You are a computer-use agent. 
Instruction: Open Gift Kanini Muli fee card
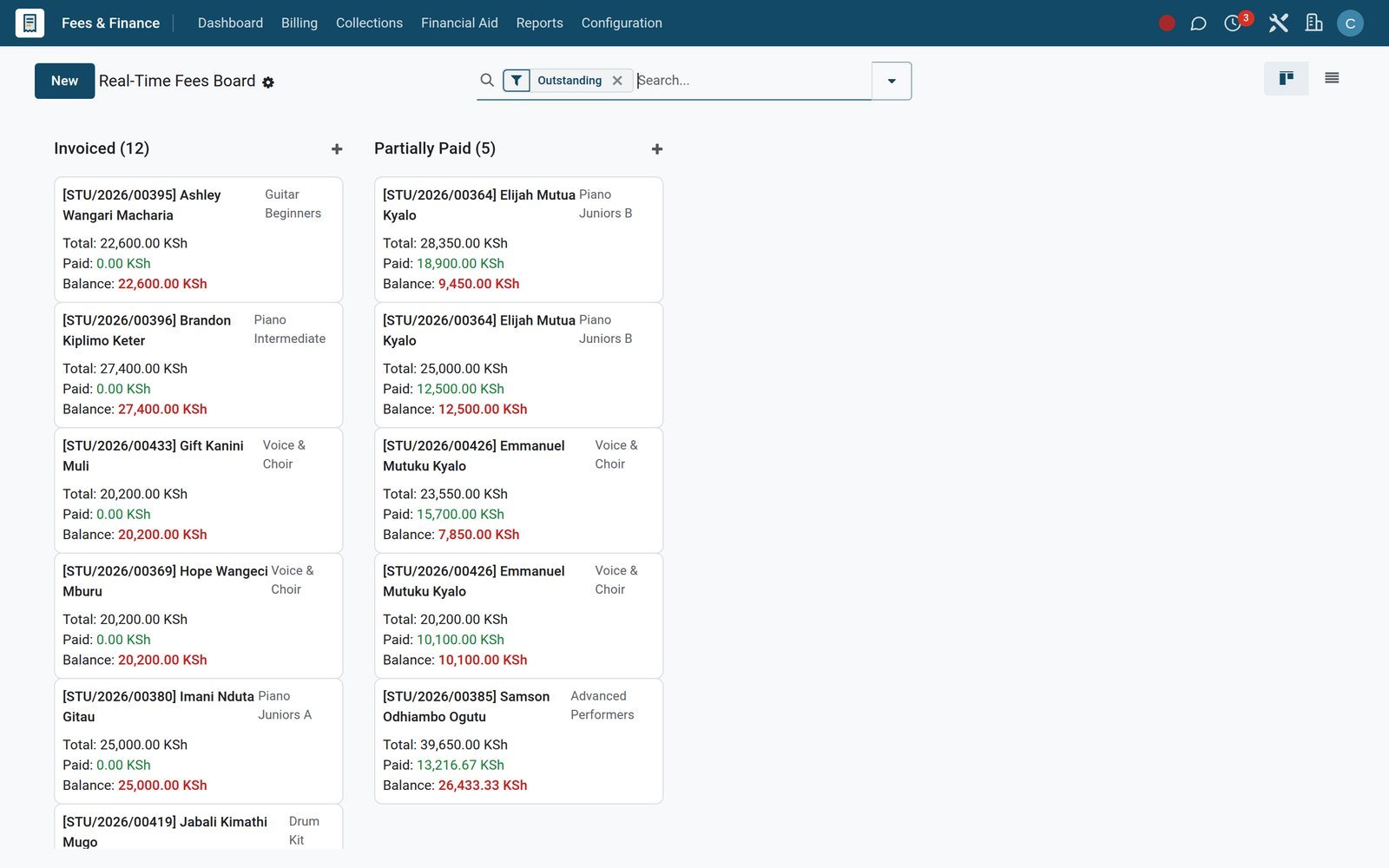pyautogui.click(x=198, y=490)
